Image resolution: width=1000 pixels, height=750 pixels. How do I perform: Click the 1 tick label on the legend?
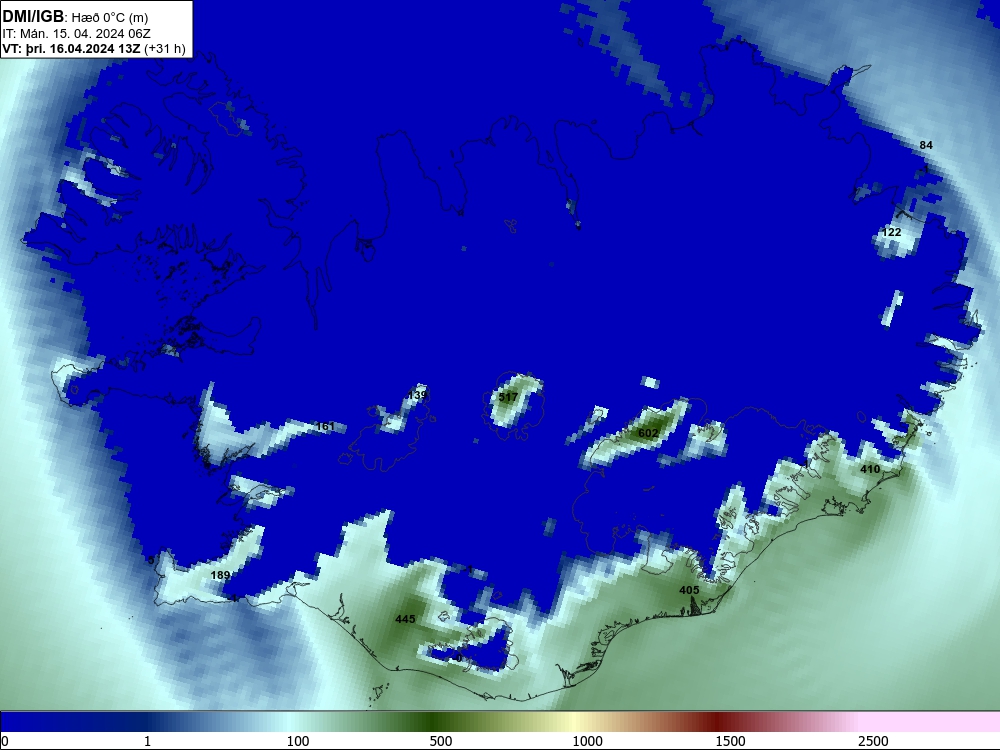[x=147, y=741]
